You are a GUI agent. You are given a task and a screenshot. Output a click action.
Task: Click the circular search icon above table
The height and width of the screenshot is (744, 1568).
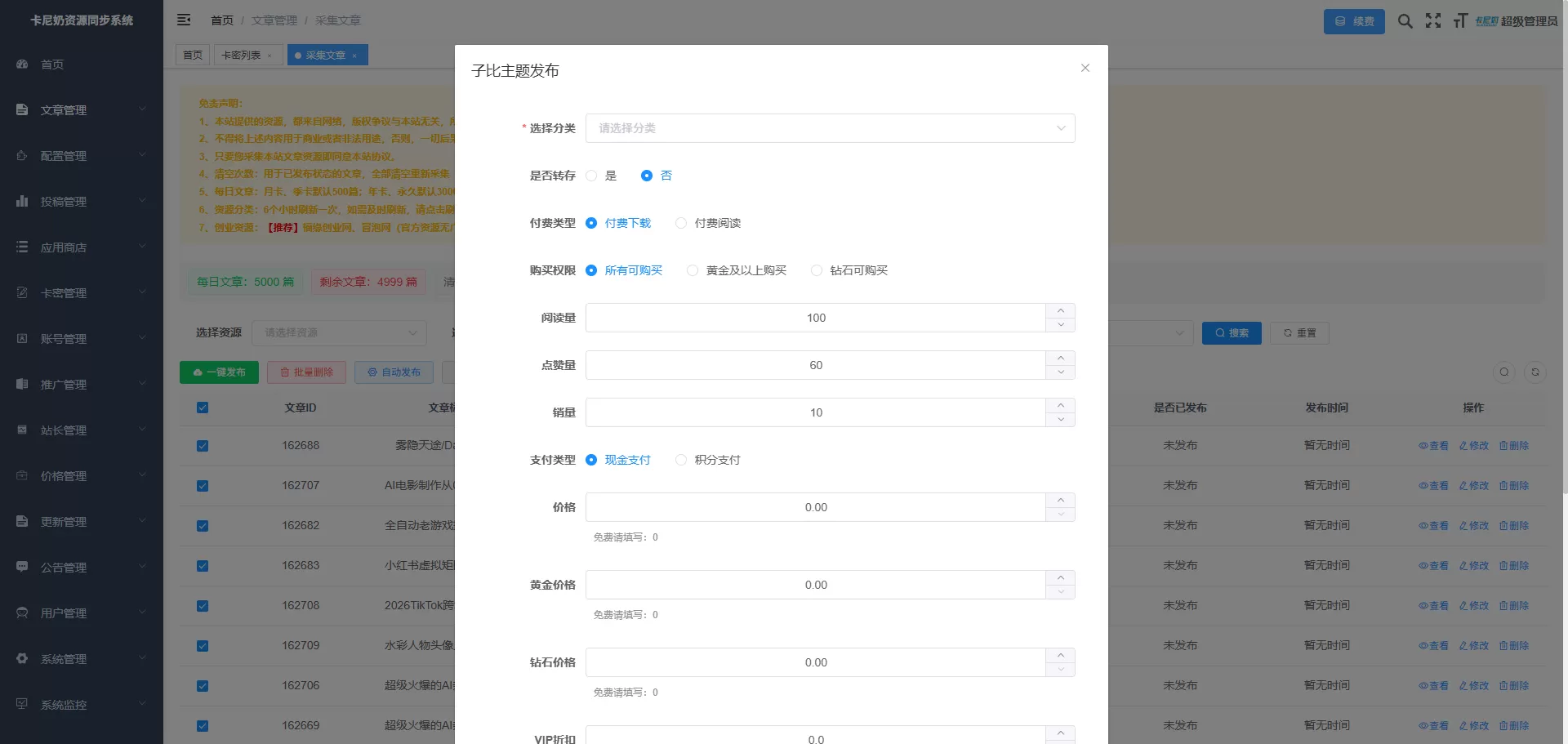(1504, 372)
